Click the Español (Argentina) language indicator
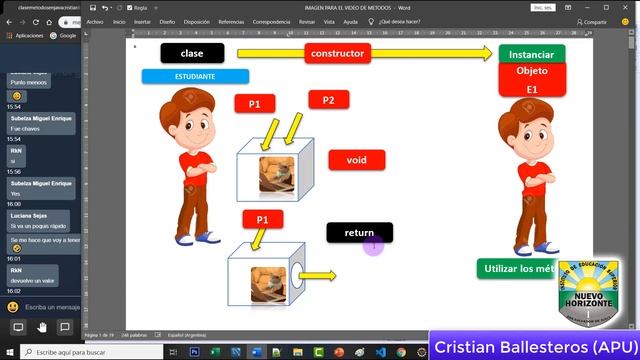 coord(187,335)
